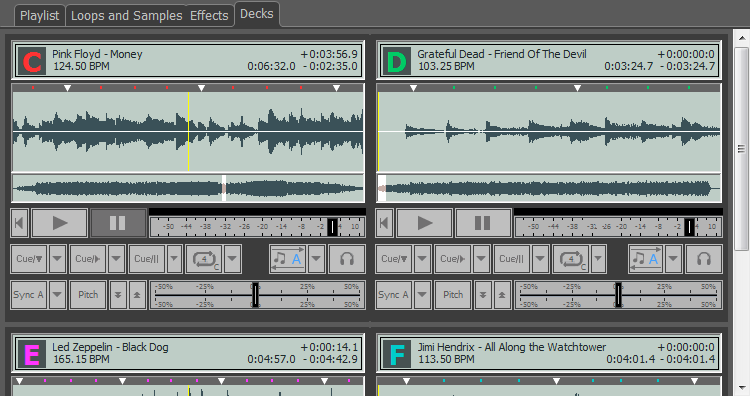The image size is (750, 396).
Task: Click deck D pitch down arrow icon
Action: pos(483,295)
